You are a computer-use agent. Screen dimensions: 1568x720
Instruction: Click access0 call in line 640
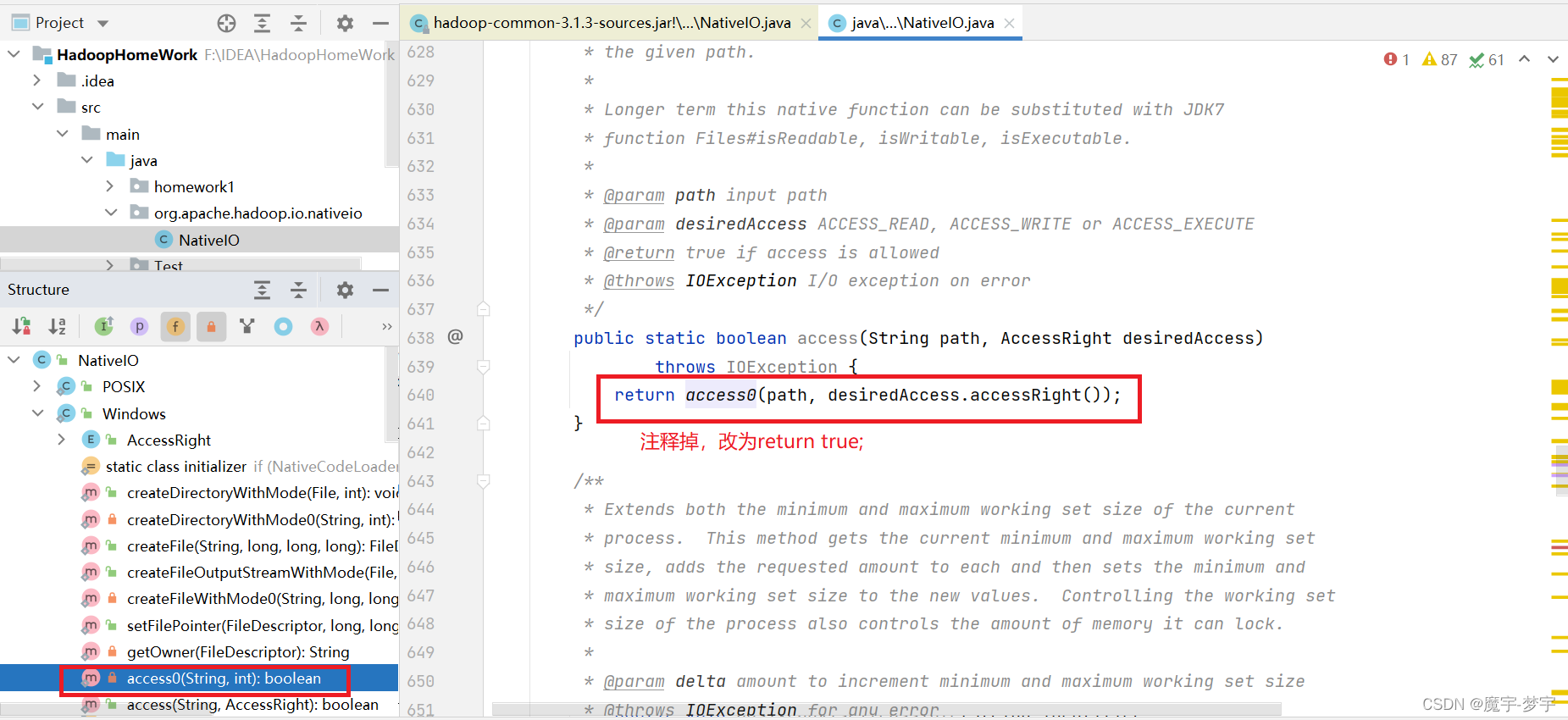(x=721, y=395)
